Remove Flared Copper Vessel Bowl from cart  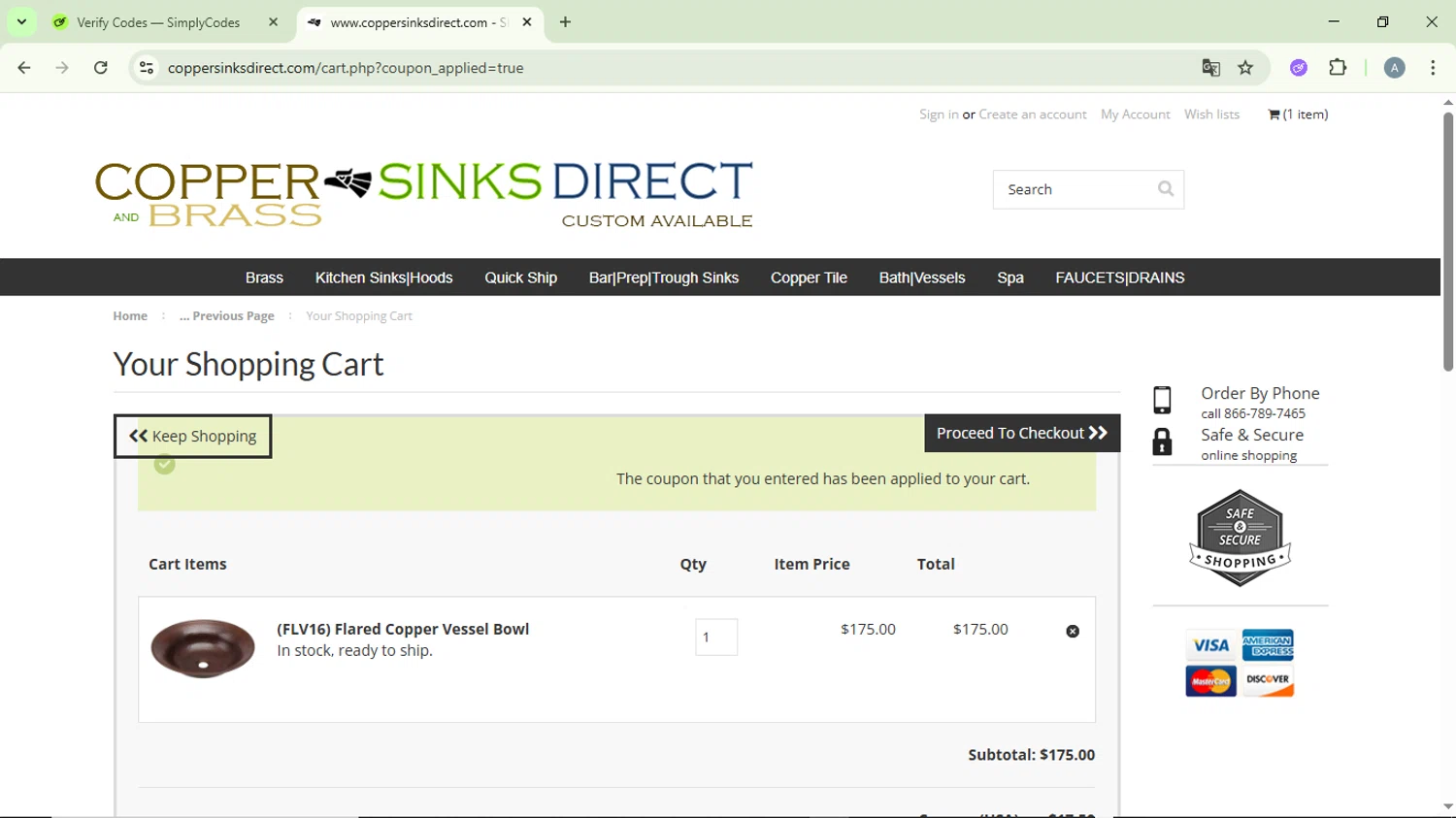(1073, 631)
